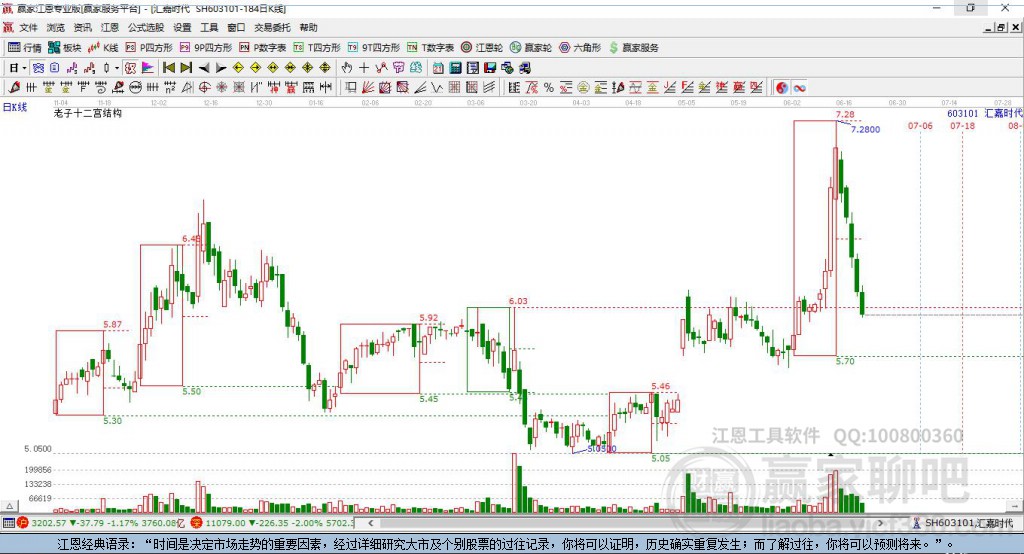1024x554 pixels.
Task: Select the 07-06 date marker
Action: click(x=920, y=125)
